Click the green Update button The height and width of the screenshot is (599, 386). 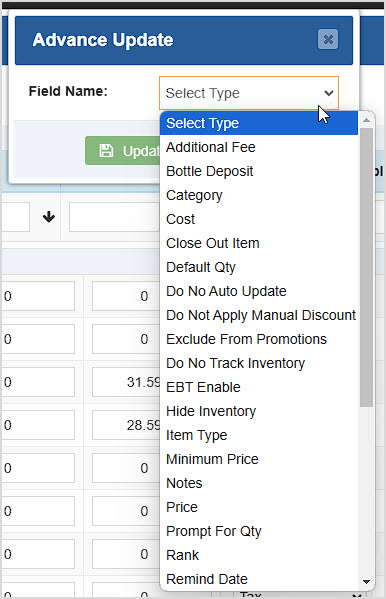123,151
